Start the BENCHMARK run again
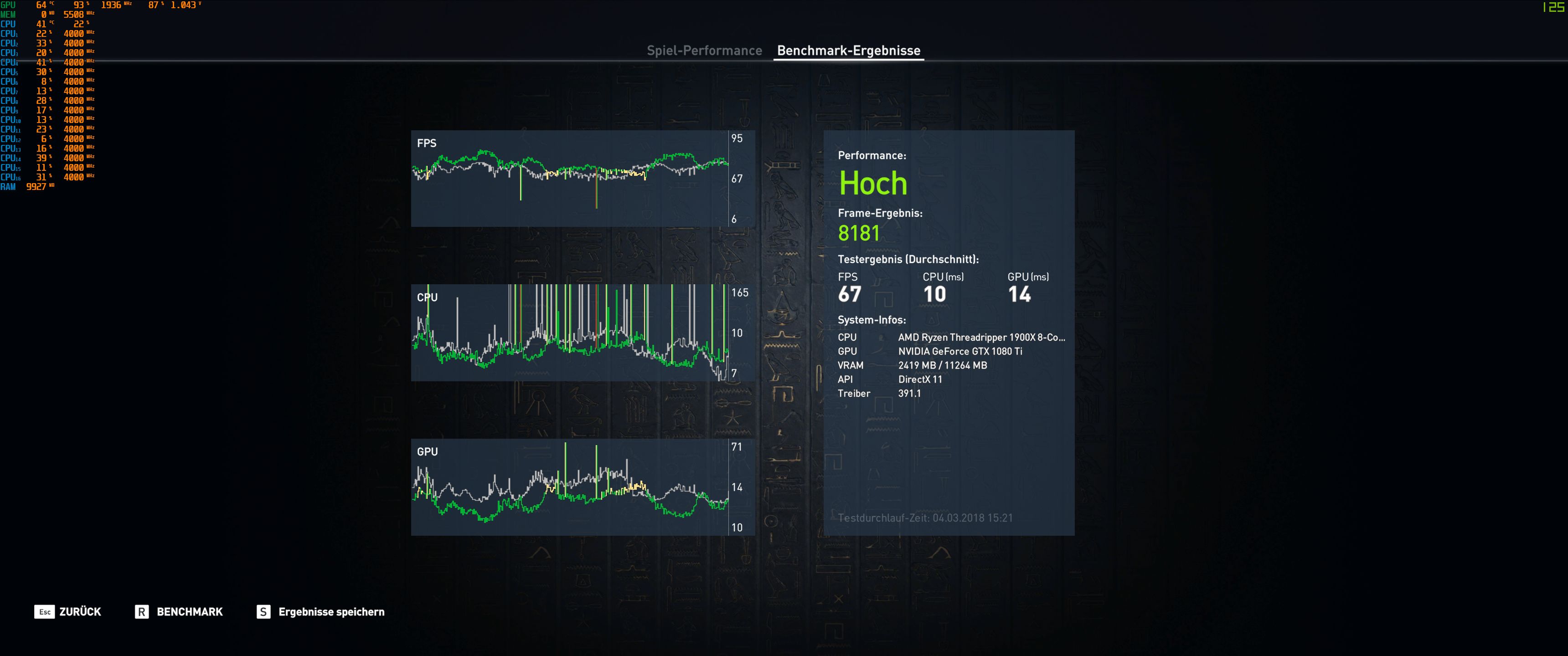The width and height of the screenshot is (1568, 656). coord(189,611)
